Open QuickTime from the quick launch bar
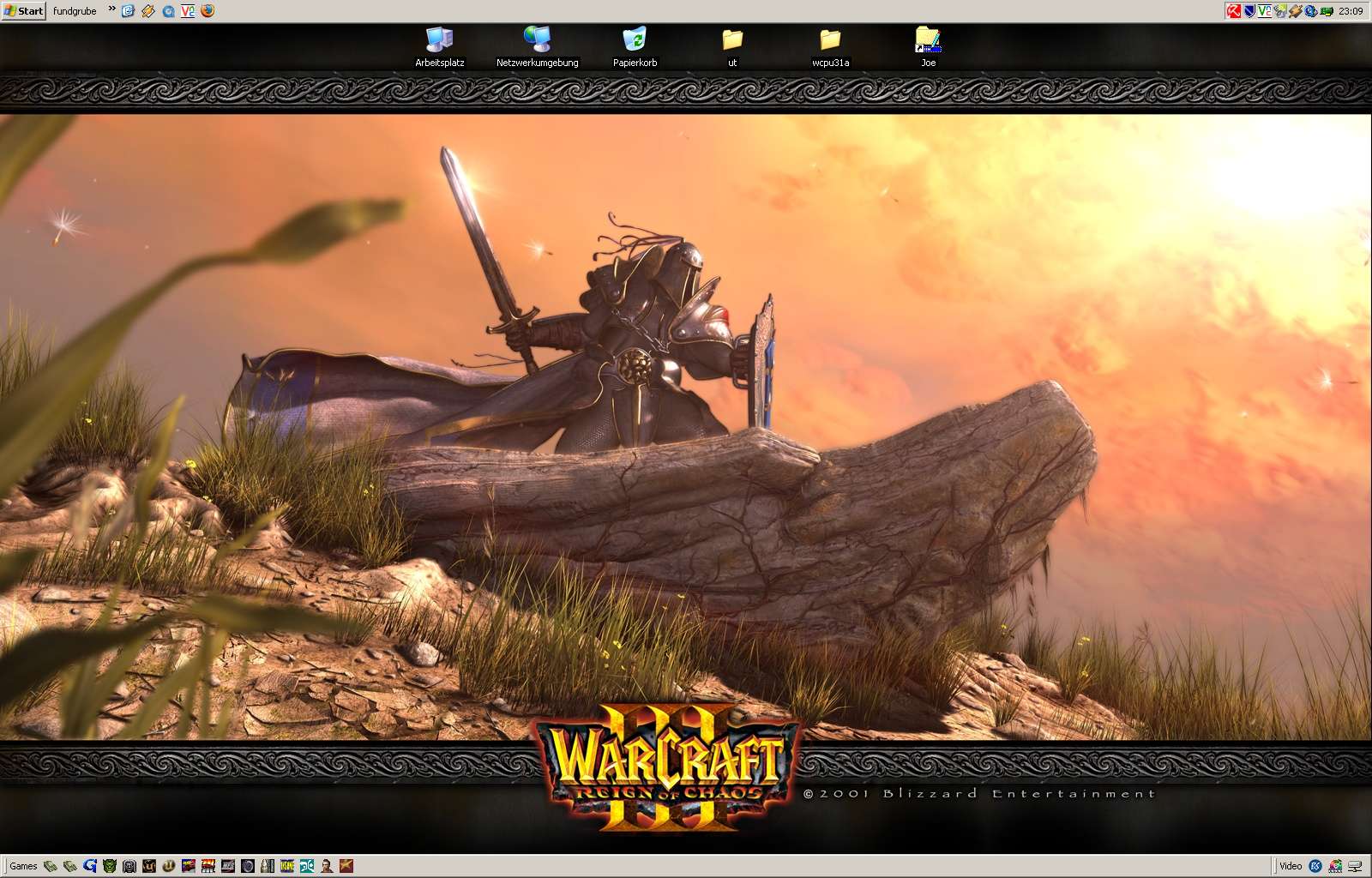The height and width of the screenshot is (878, 1372). click(x=168, y=11)
